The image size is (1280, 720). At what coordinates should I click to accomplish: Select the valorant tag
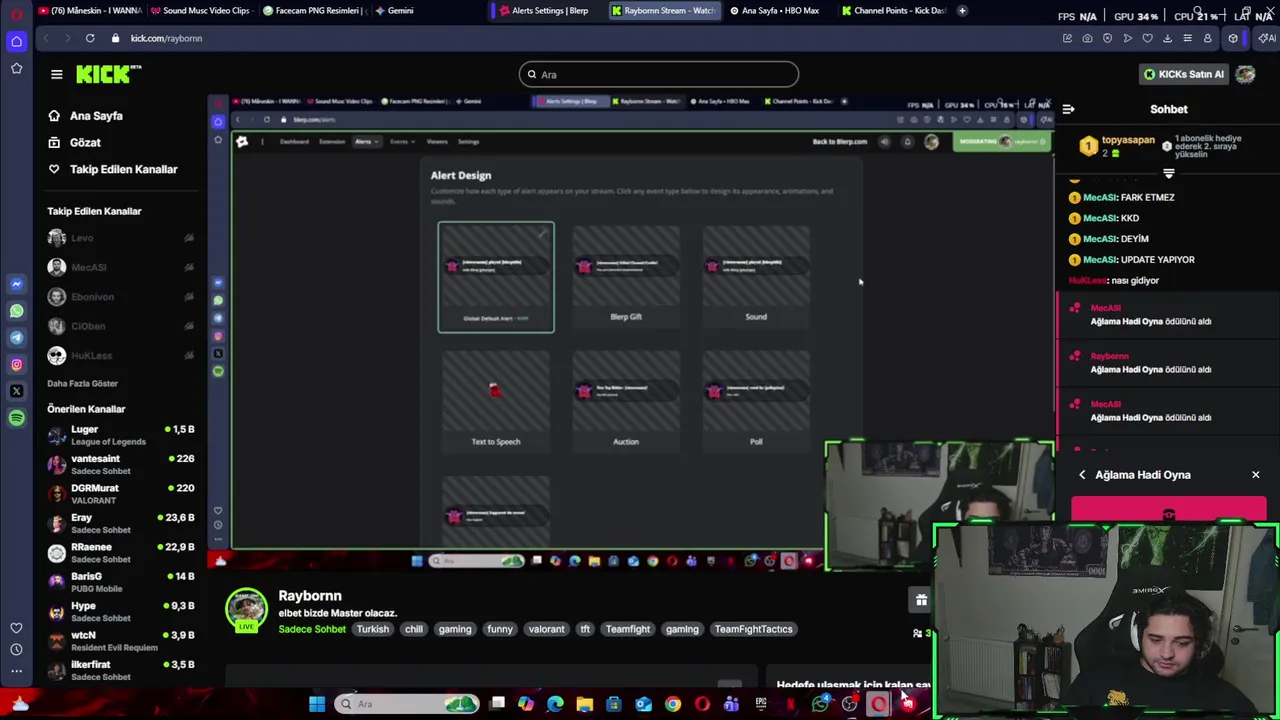546,629
